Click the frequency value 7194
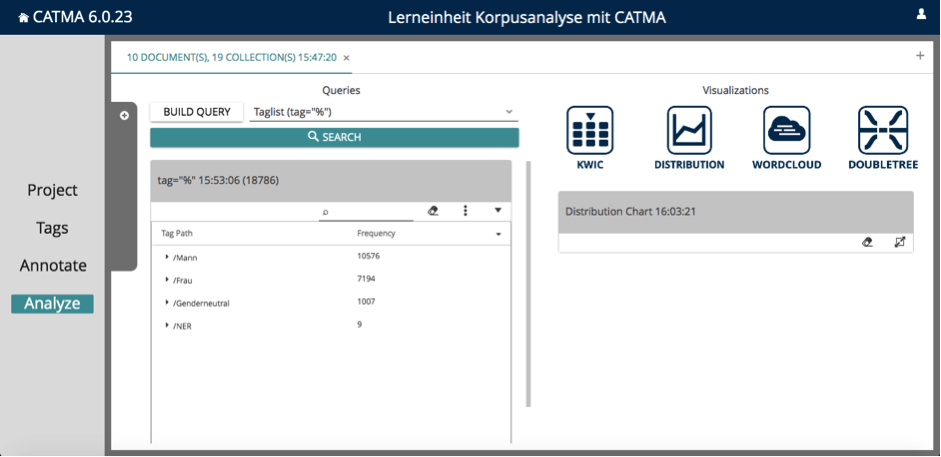The height and width of the screenshot is (457, 941). point(366,279)
